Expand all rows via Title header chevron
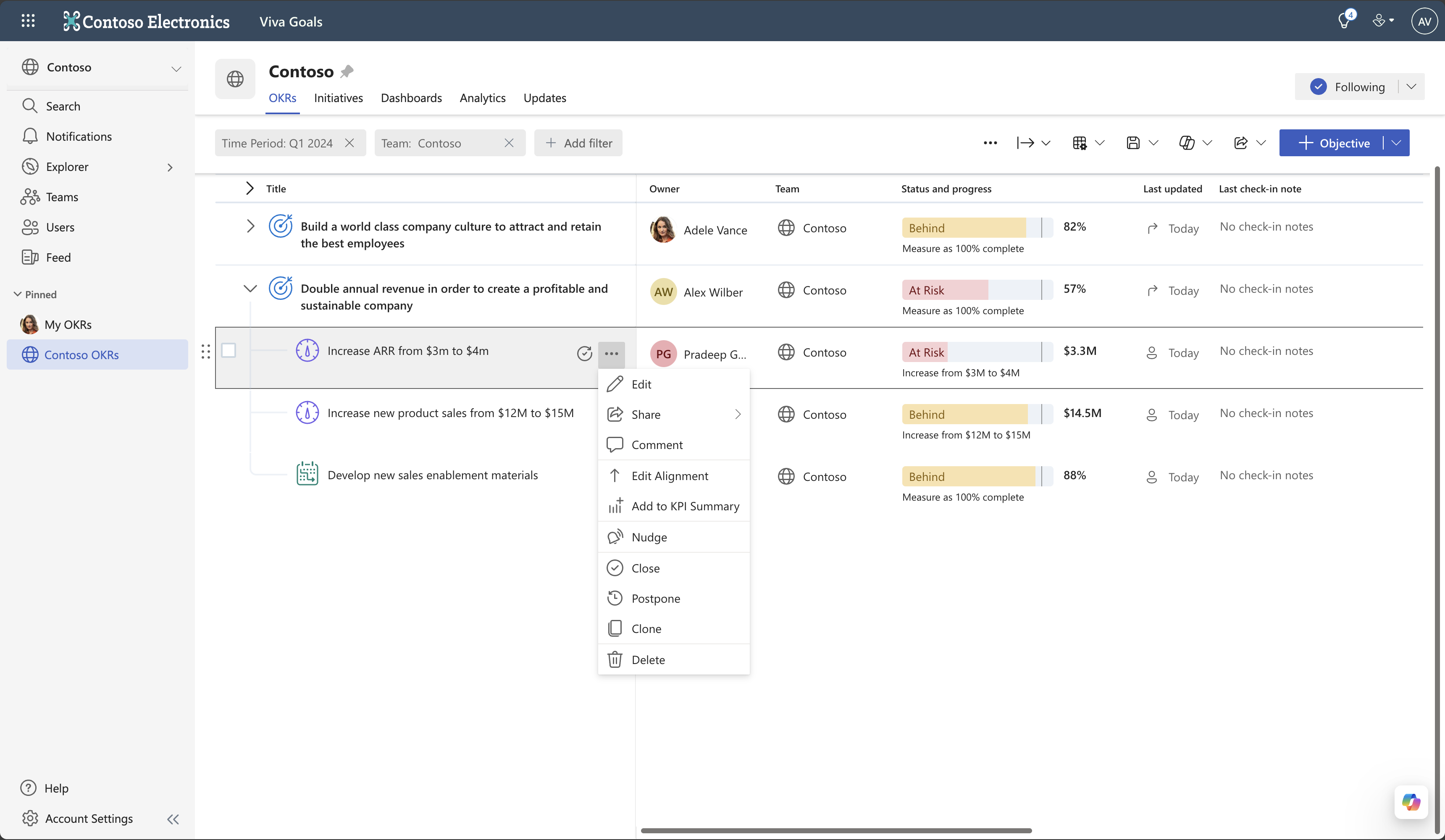1445x840 pixels. click(250, 188)
